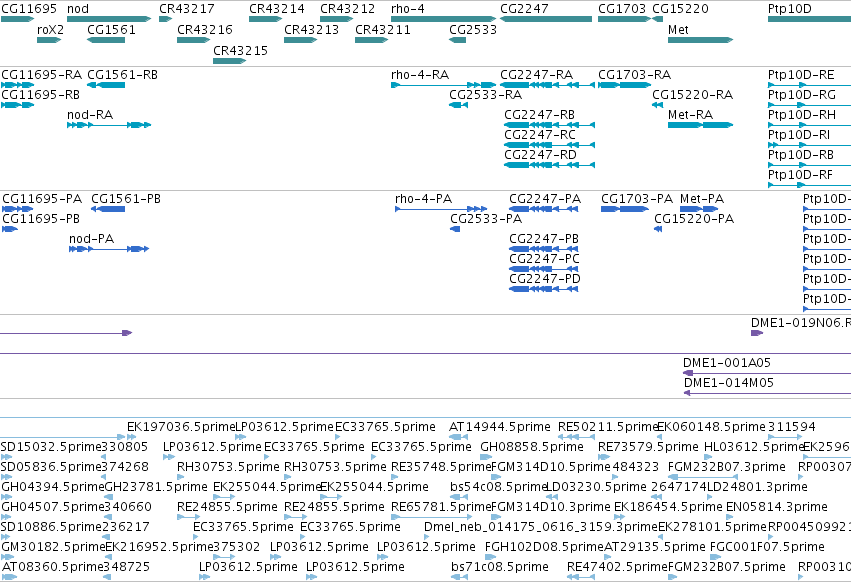Screen dimensions: 851x582
Task: Click the CG15220-RA transcript
Action: coord(657,105)
